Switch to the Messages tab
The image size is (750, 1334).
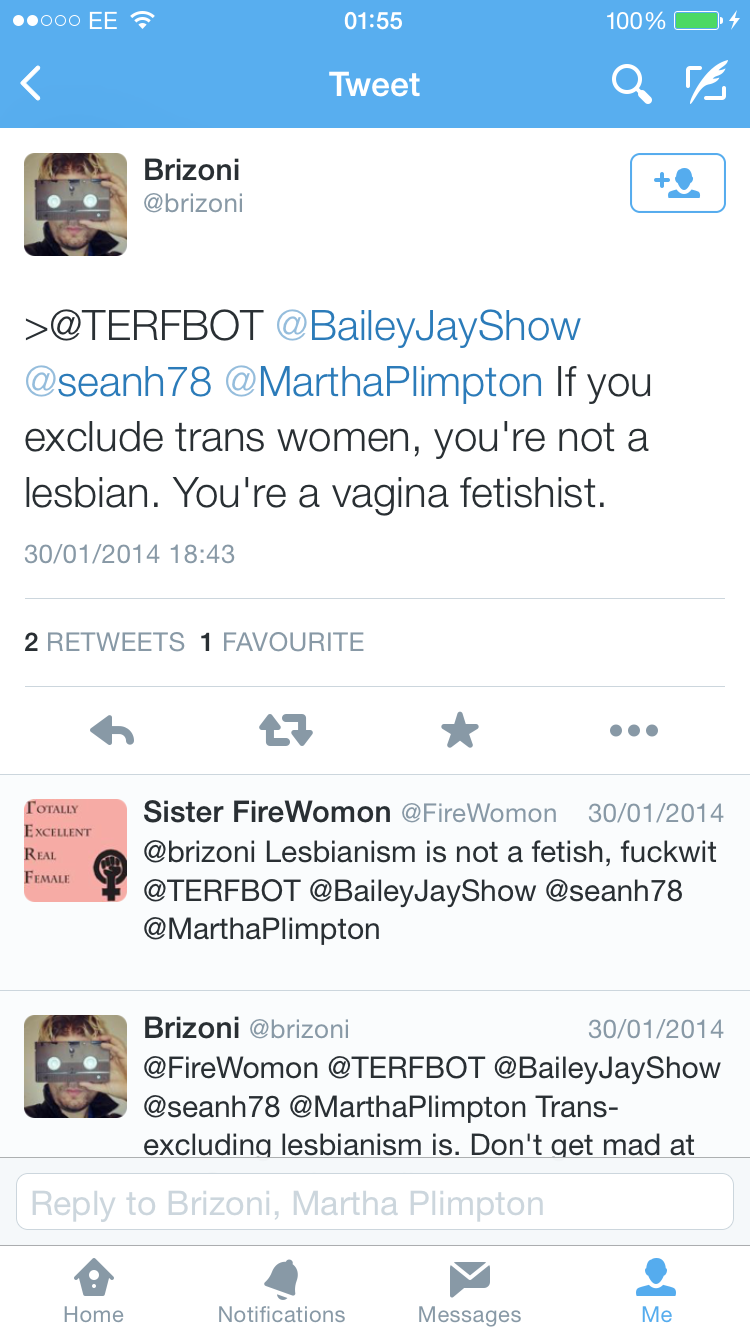point(469,1291)
